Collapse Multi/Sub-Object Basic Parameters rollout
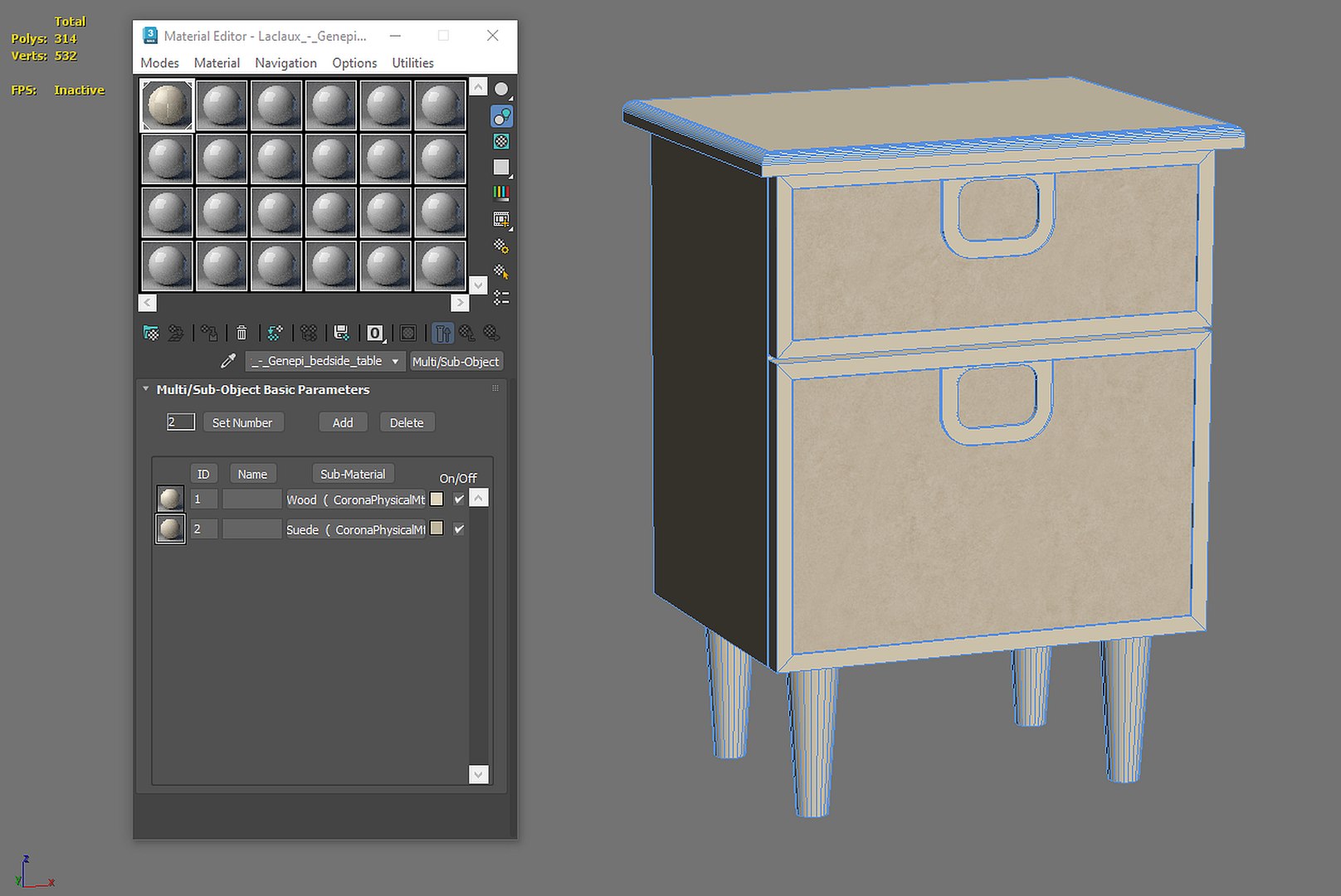Screen dimensions: 1341x896 tap(146, 389)
